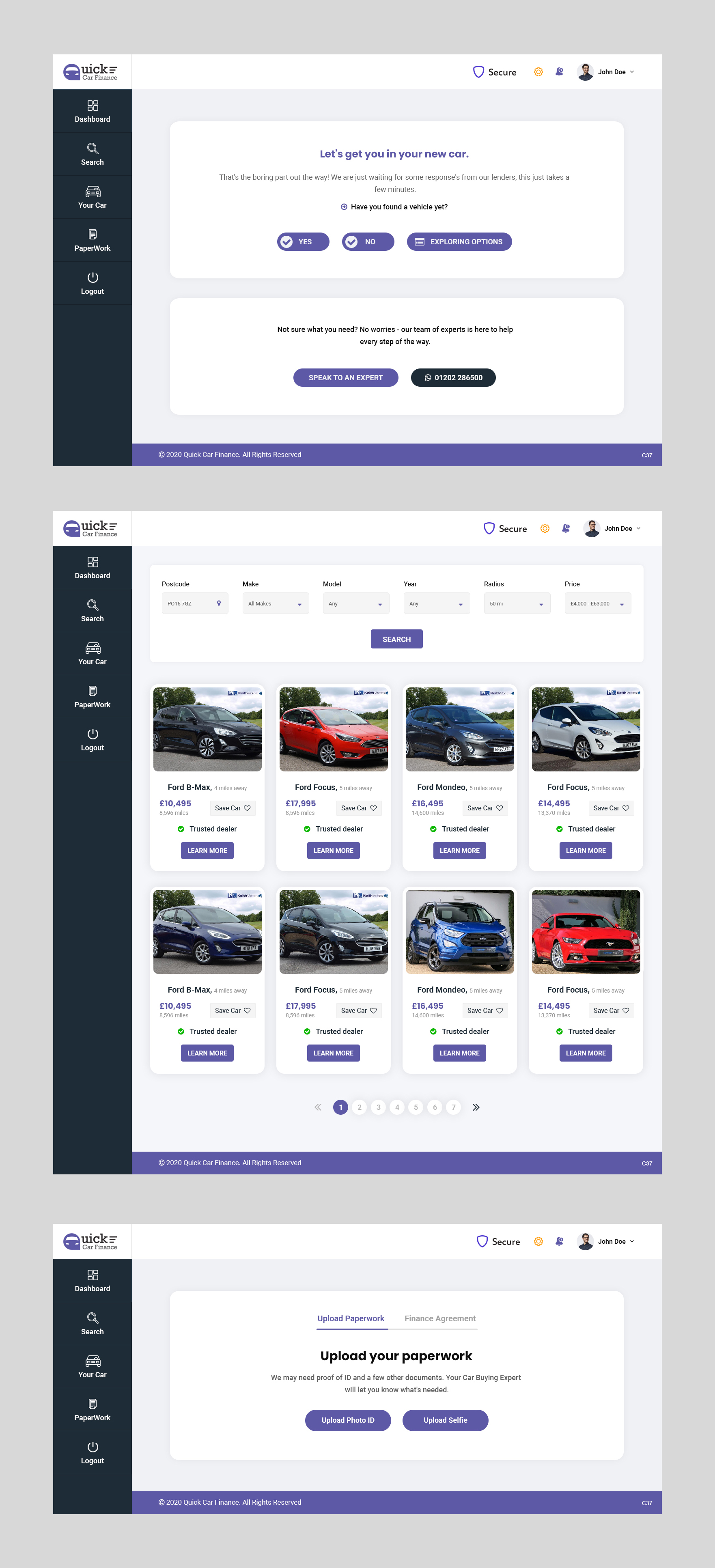Screen dimensions: 715x1568
Task: Click the Logout power icon on the welcome screen sidebar
Action: [93, 278]
